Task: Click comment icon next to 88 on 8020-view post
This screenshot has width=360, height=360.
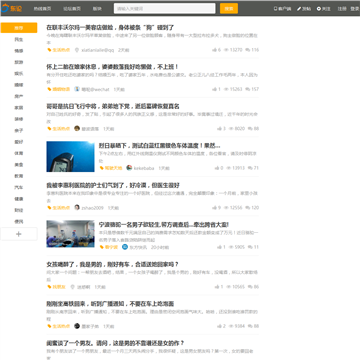Action: click(250, 129)
